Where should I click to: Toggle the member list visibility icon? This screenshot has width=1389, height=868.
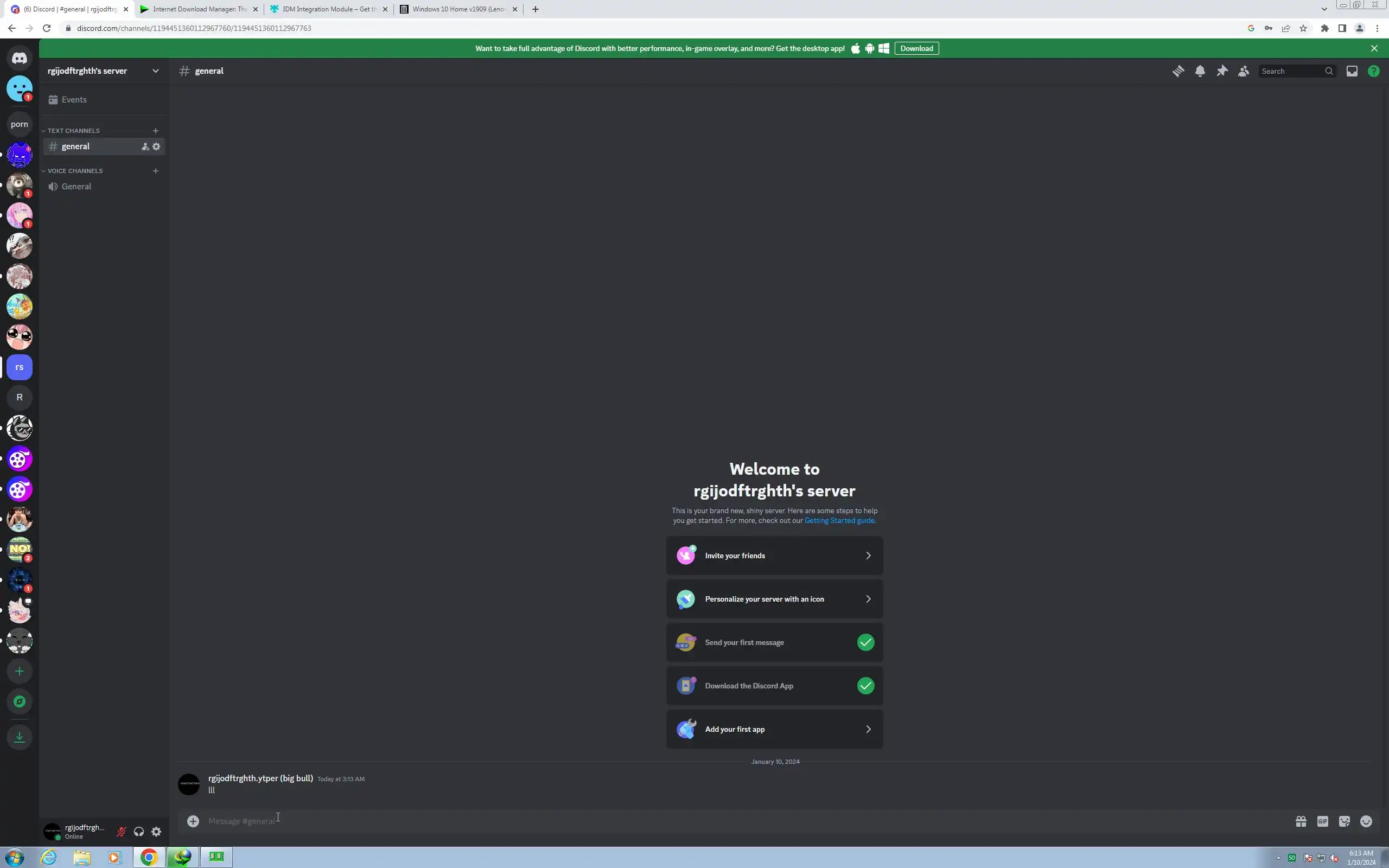tap(1243, 71)
